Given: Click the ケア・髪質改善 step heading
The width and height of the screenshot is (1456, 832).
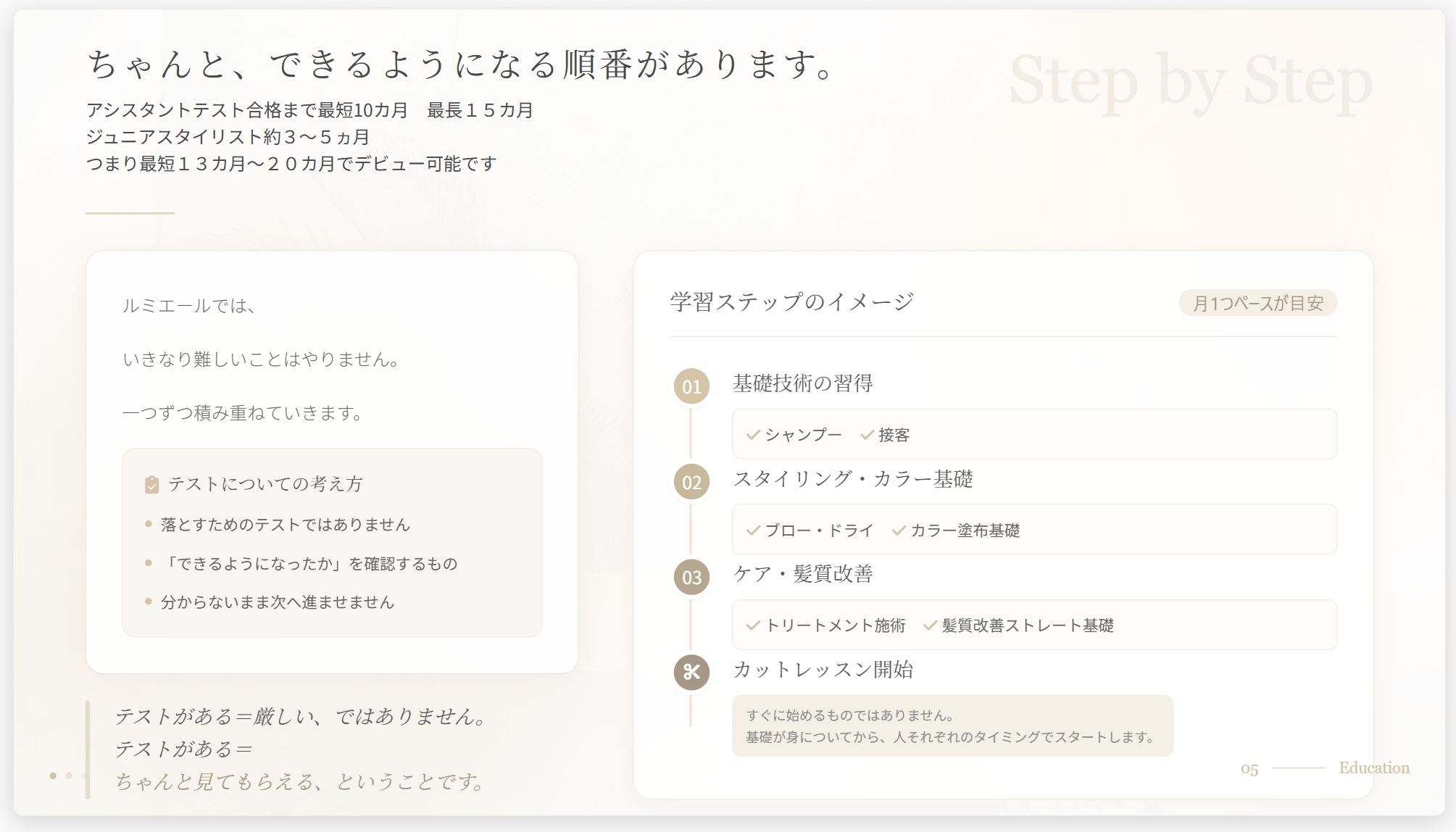Looking at the screenshot, I should click(802, 574).
